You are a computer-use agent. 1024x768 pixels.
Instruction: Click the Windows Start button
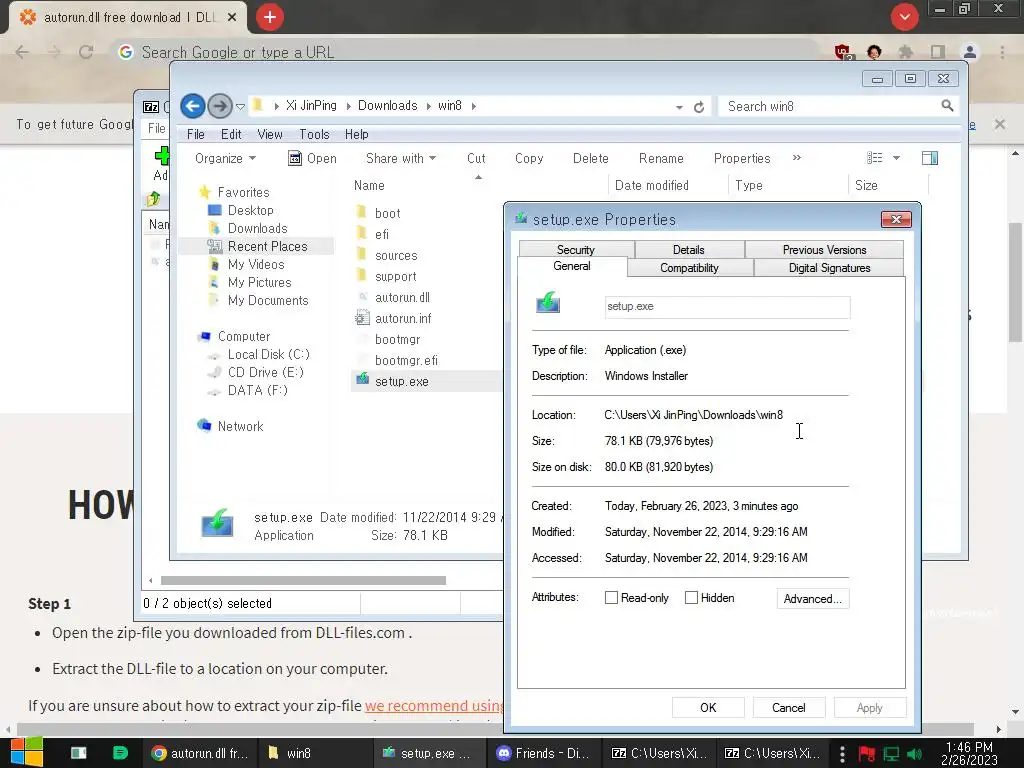tap(27, 752)
